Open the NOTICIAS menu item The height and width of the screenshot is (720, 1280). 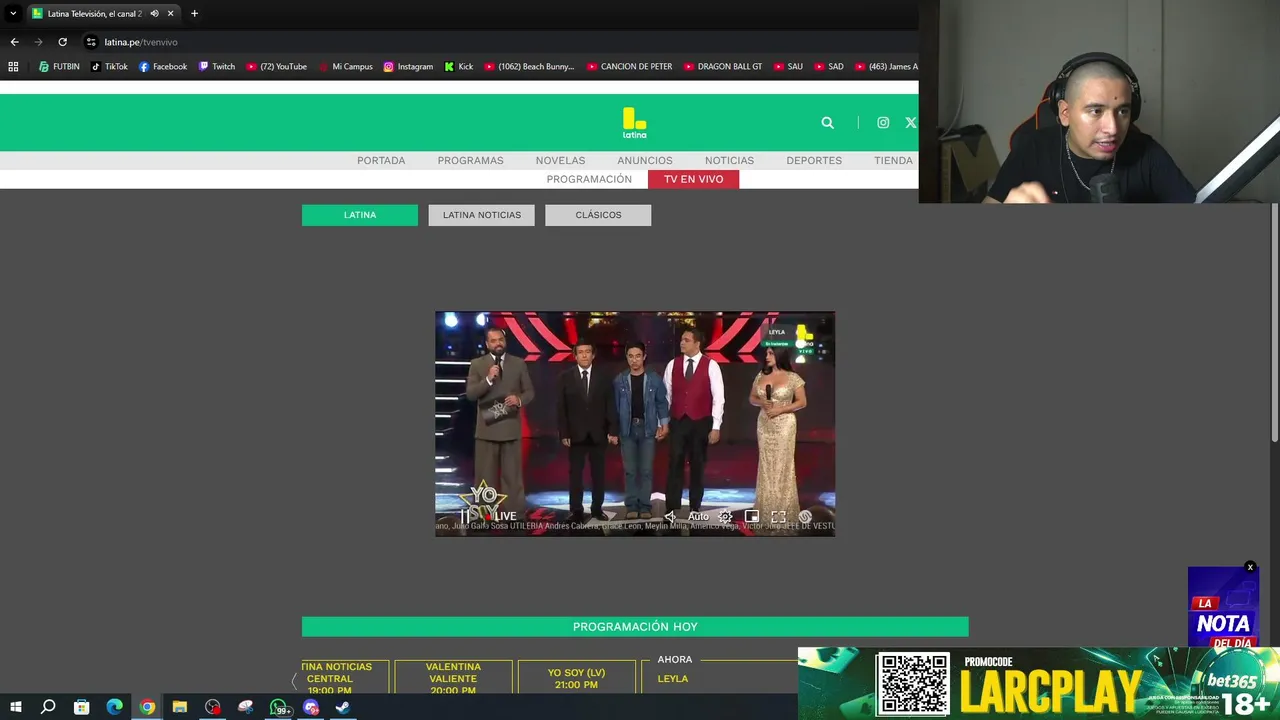729,160
